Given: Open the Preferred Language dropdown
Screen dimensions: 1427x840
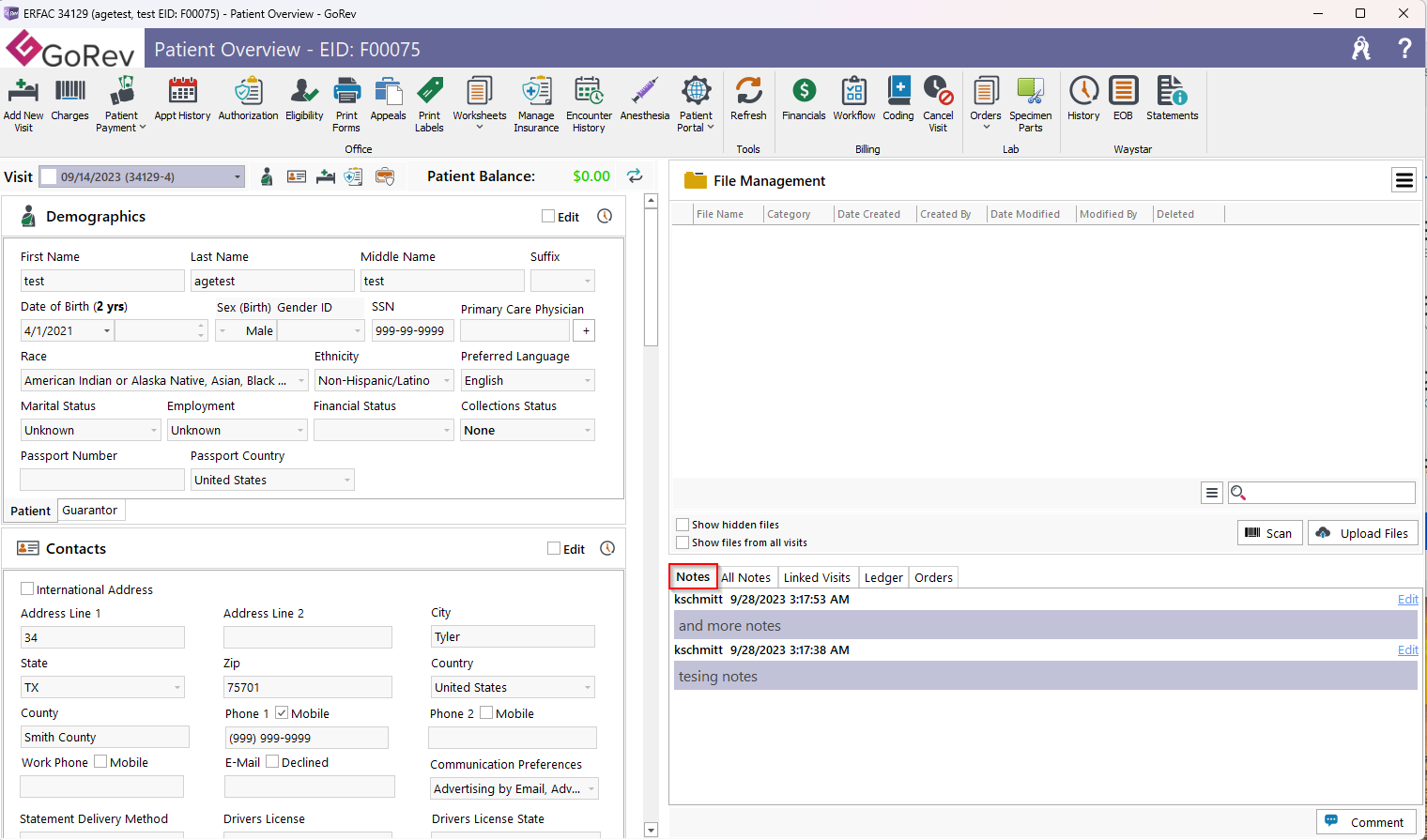Looking at the screenshot, I should [x=588, y=380].
